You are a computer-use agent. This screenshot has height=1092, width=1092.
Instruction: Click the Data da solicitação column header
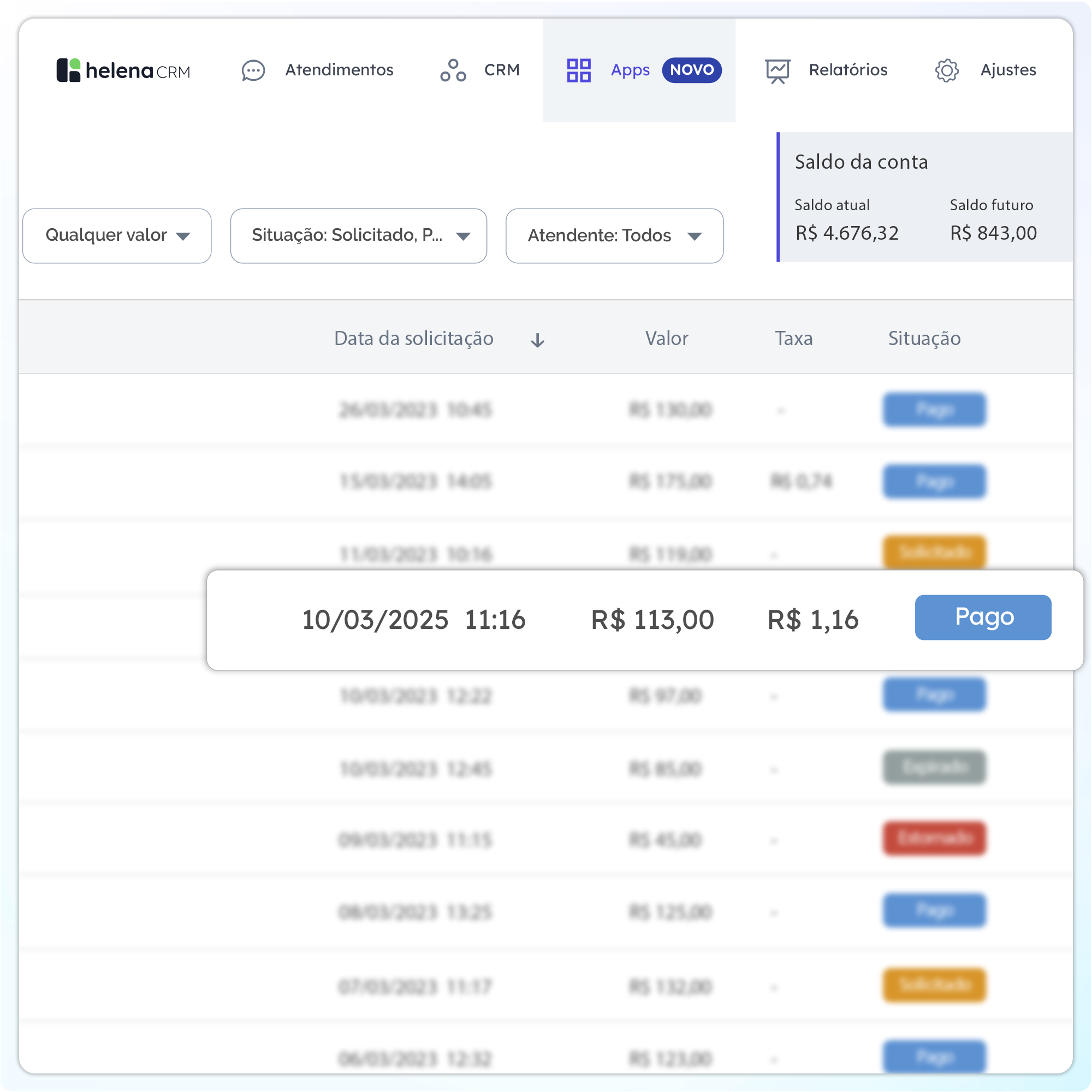414,339
